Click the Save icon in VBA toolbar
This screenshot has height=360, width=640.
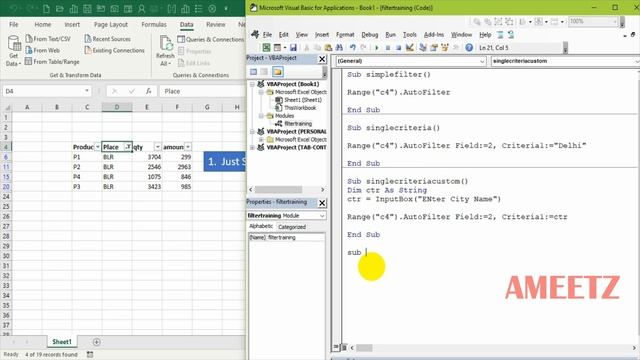pyautogui.click(x=293, y=48)
